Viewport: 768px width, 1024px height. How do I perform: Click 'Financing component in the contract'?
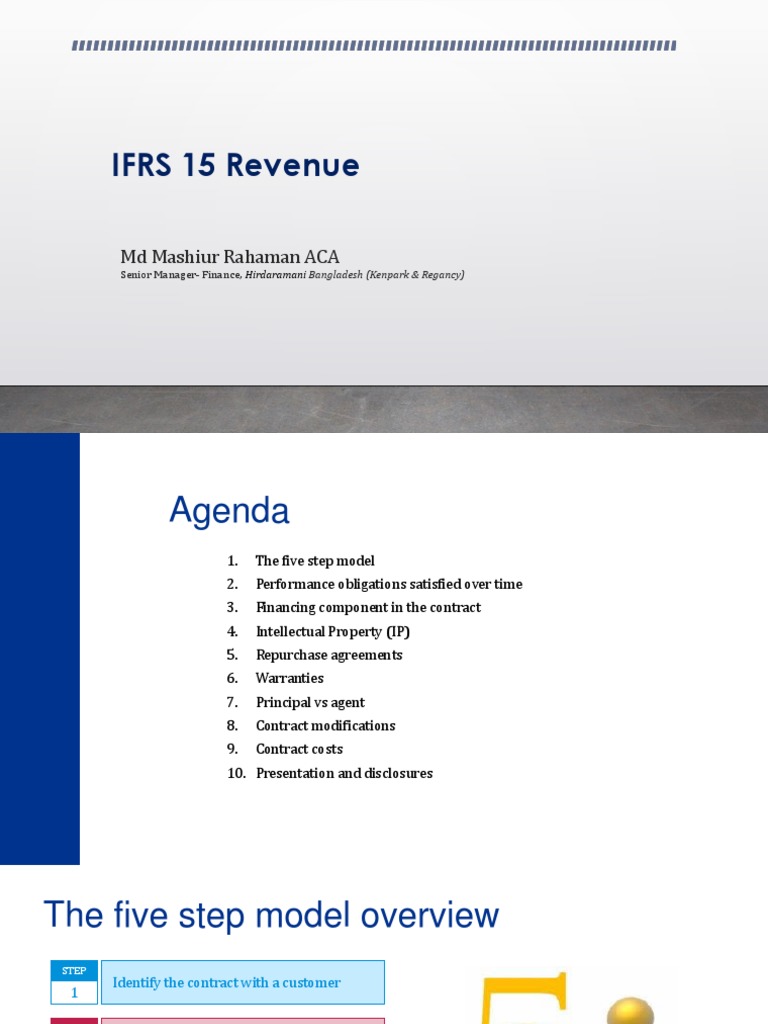click(368, 607)
